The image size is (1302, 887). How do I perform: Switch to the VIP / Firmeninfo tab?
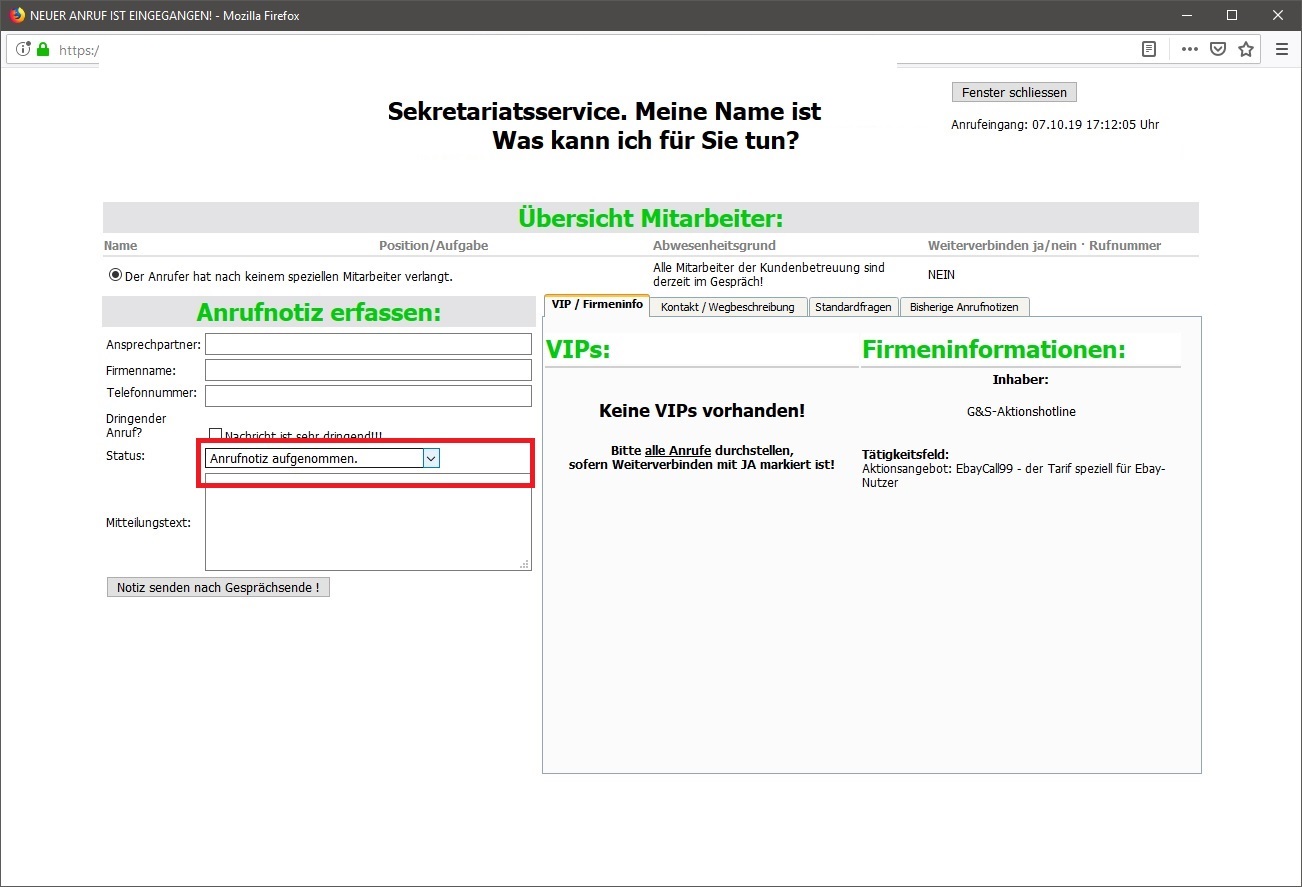coord(597,305)
